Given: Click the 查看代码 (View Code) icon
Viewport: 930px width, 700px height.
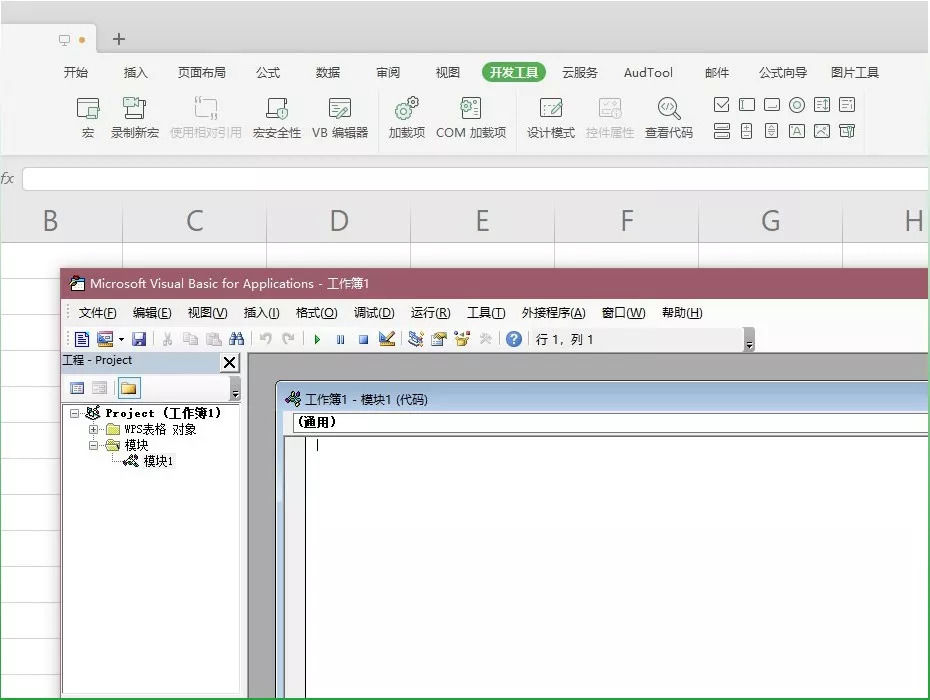Looking at the screenshot, I should pyautogui.click(x=667, y=110).
